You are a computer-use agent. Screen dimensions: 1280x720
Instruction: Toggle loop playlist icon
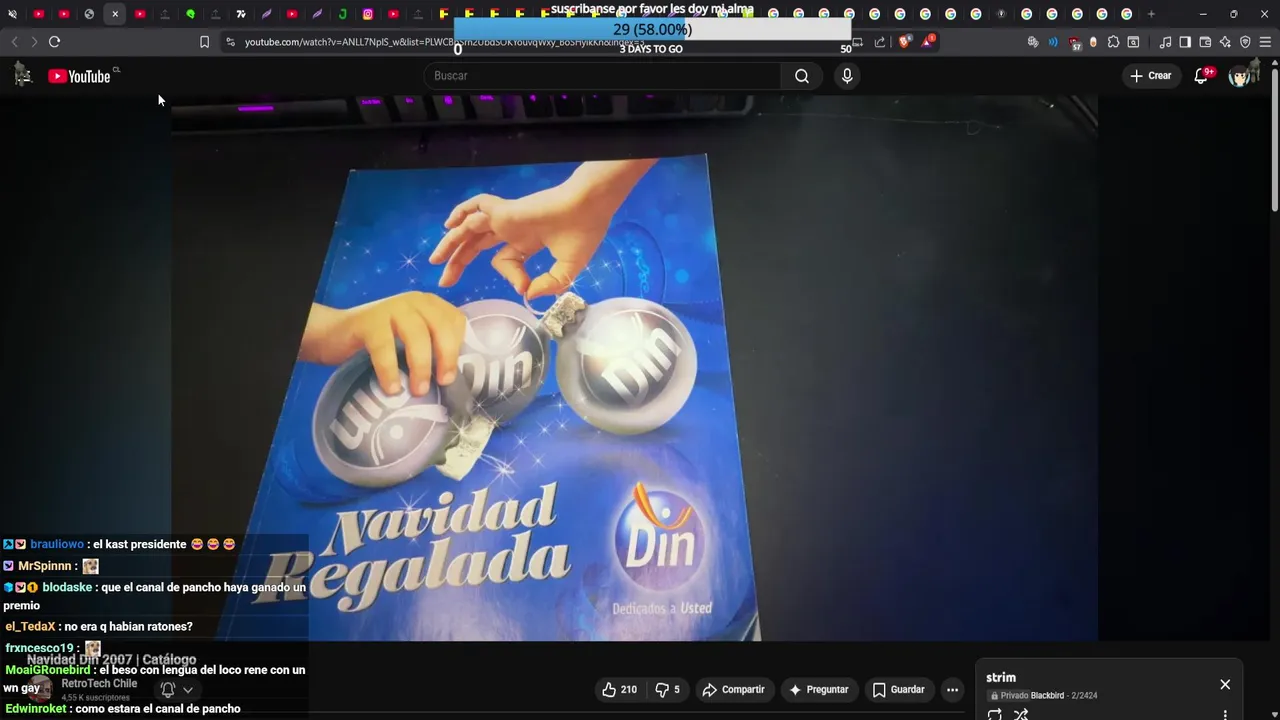994,714
